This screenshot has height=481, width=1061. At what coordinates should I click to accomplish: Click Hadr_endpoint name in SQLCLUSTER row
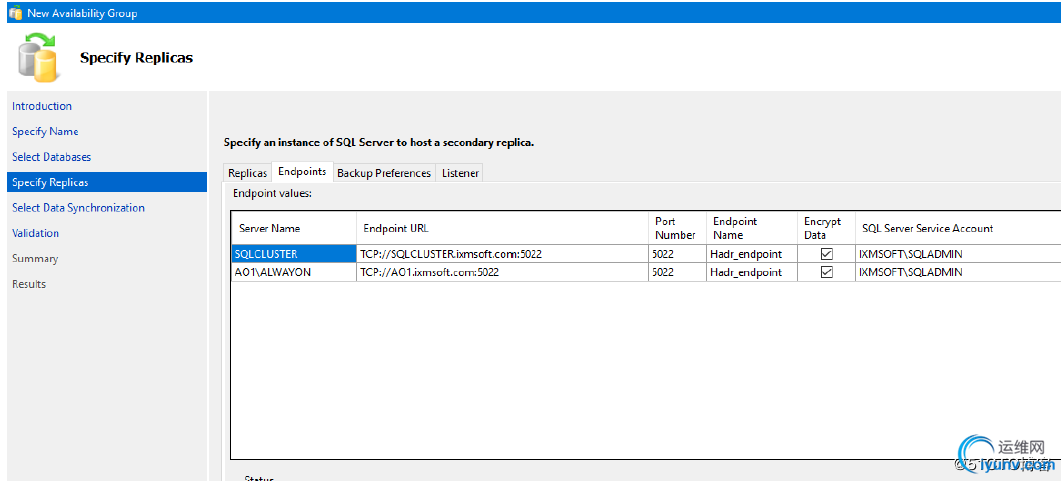coord(751,254)
